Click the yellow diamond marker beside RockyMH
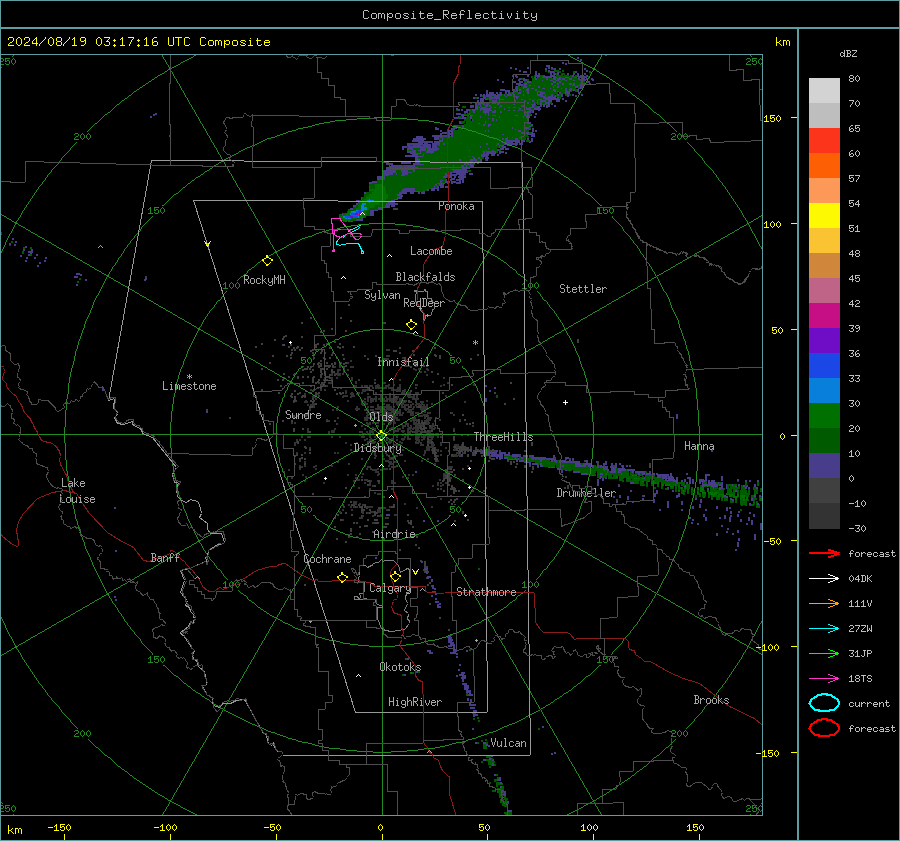 [x=267, y=261]
